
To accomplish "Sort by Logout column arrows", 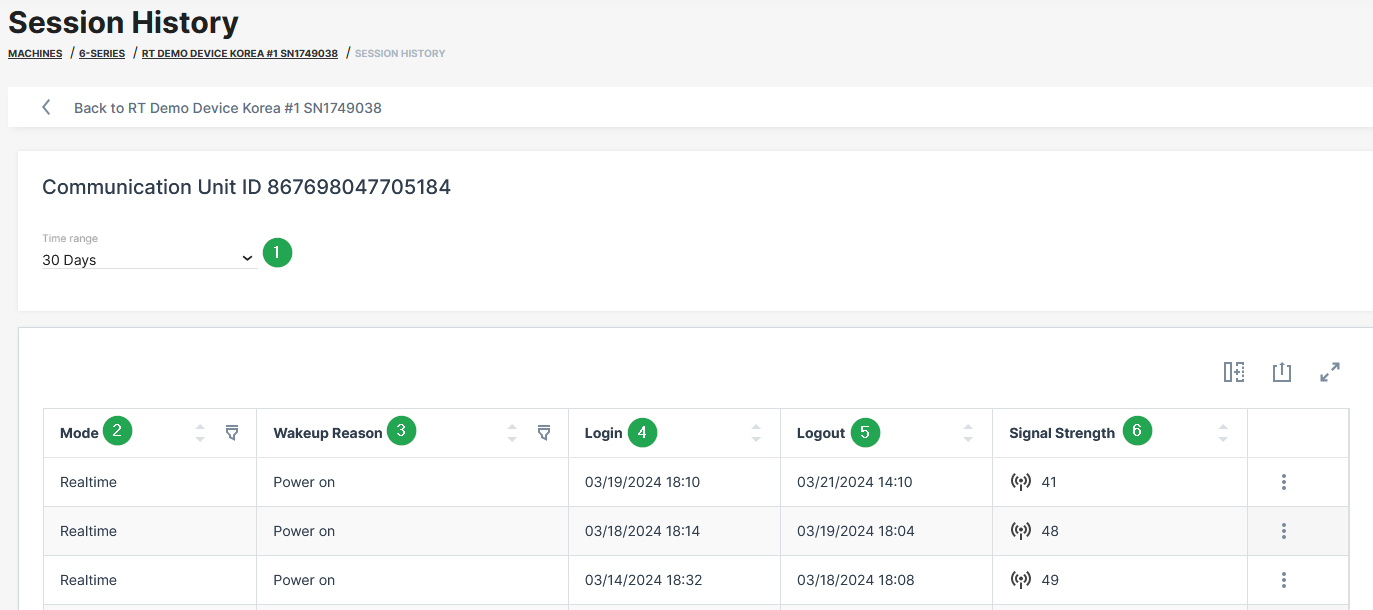I will (x=968, y=433).
